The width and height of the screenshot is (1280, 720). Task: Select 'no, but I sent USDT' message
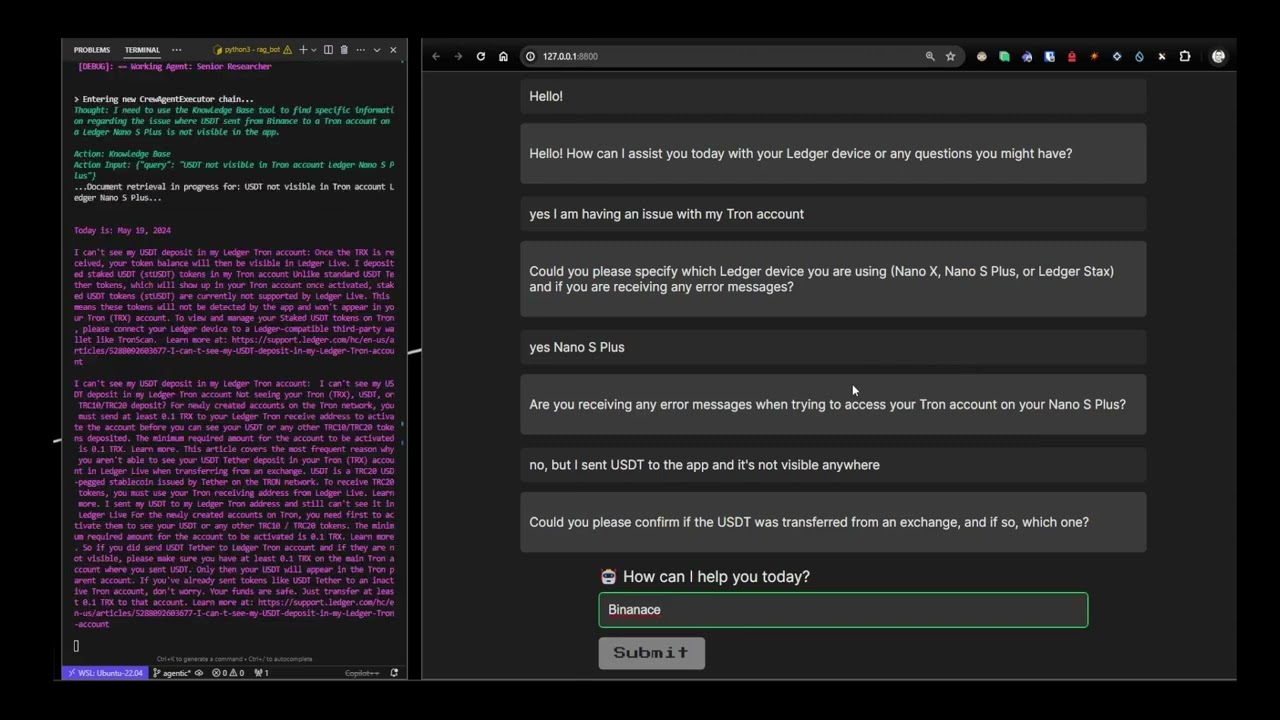833,465
